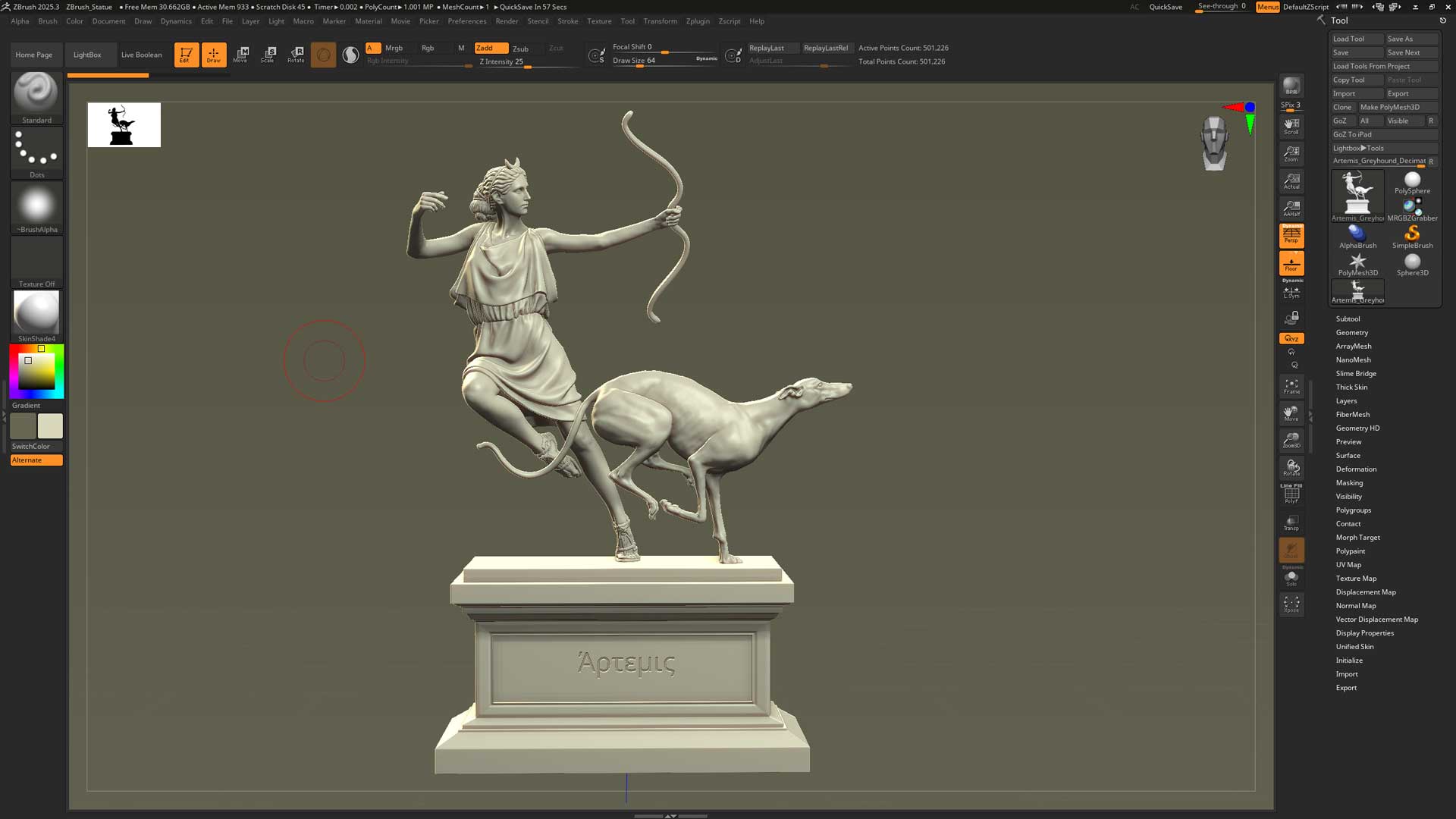Open the SkinShade4 material selector

click(x=36, y=313)
